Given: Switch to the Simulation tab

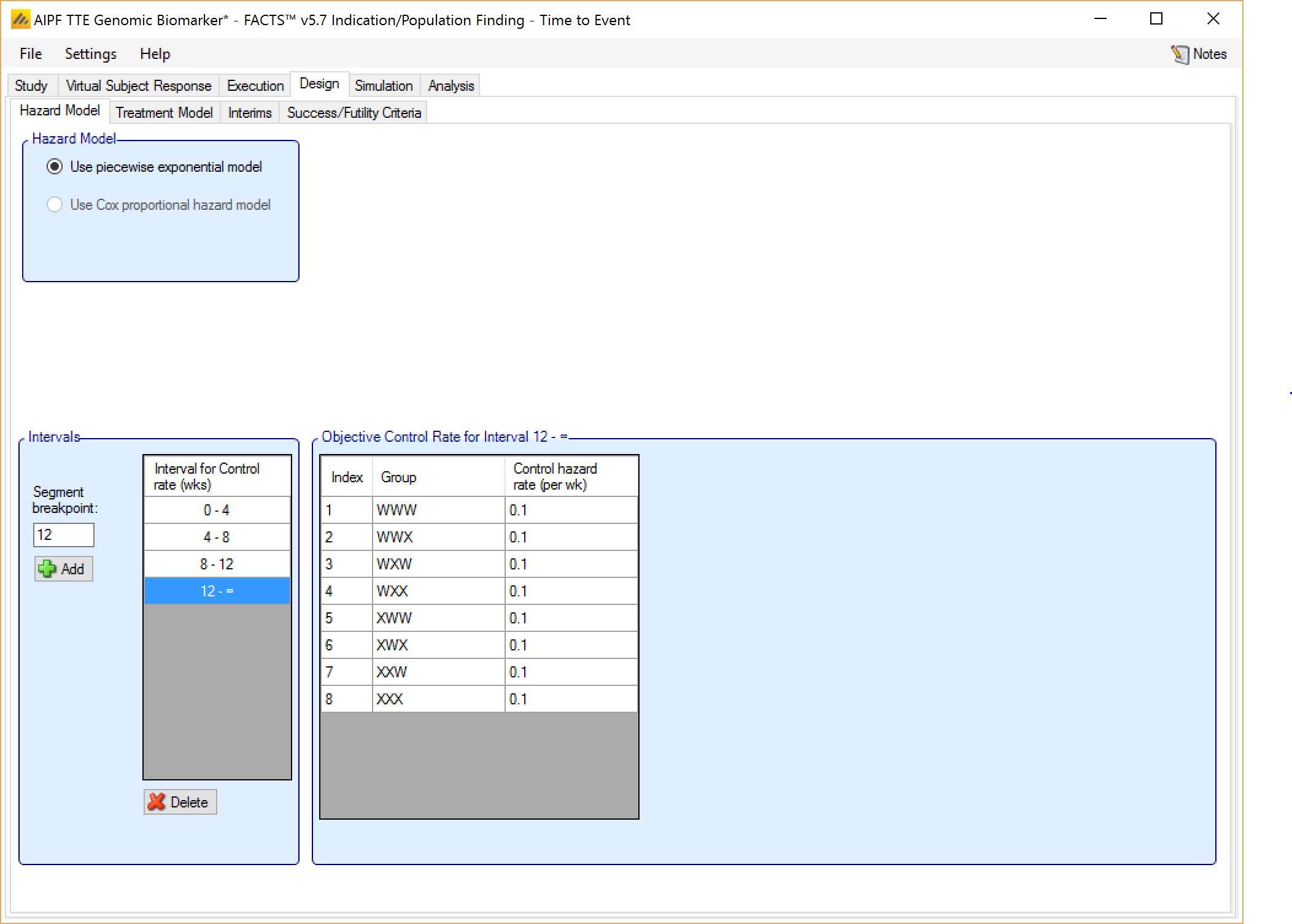Looking at the screenshot, I should pos(383,86).
